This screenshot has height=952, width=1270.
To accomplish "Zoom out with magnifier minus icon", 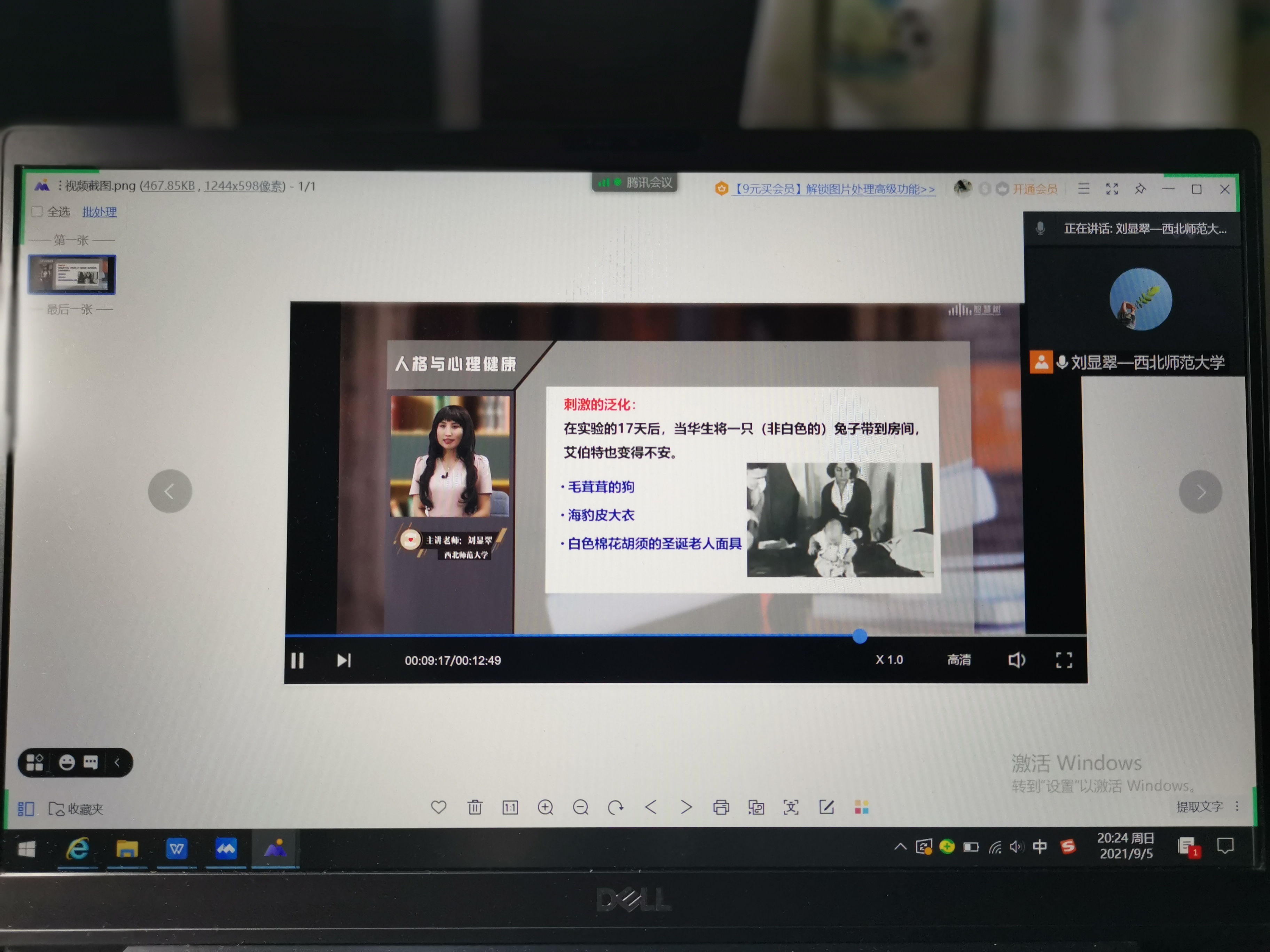I will [580, 807].
